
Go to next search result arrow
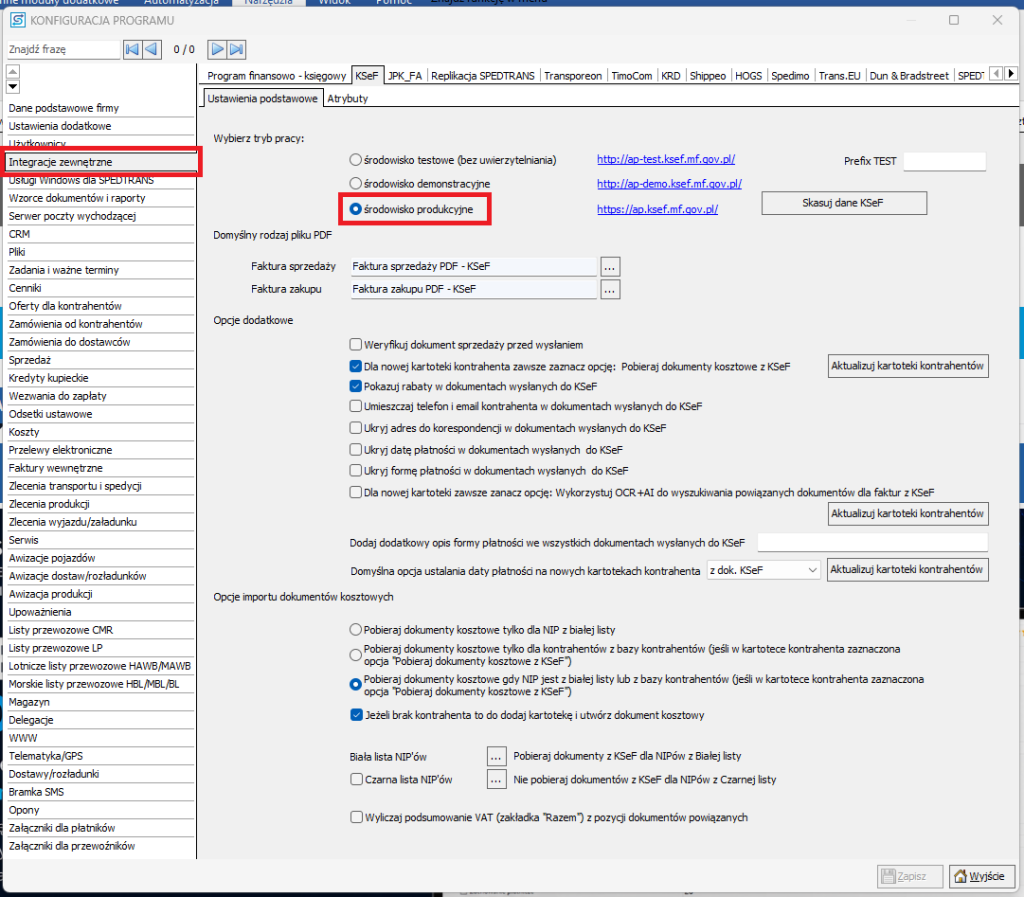pos(217,49)
